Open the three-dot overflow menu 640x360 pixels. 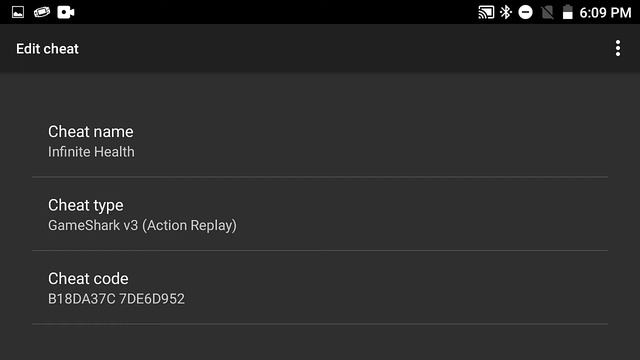[x=618, y=48]
